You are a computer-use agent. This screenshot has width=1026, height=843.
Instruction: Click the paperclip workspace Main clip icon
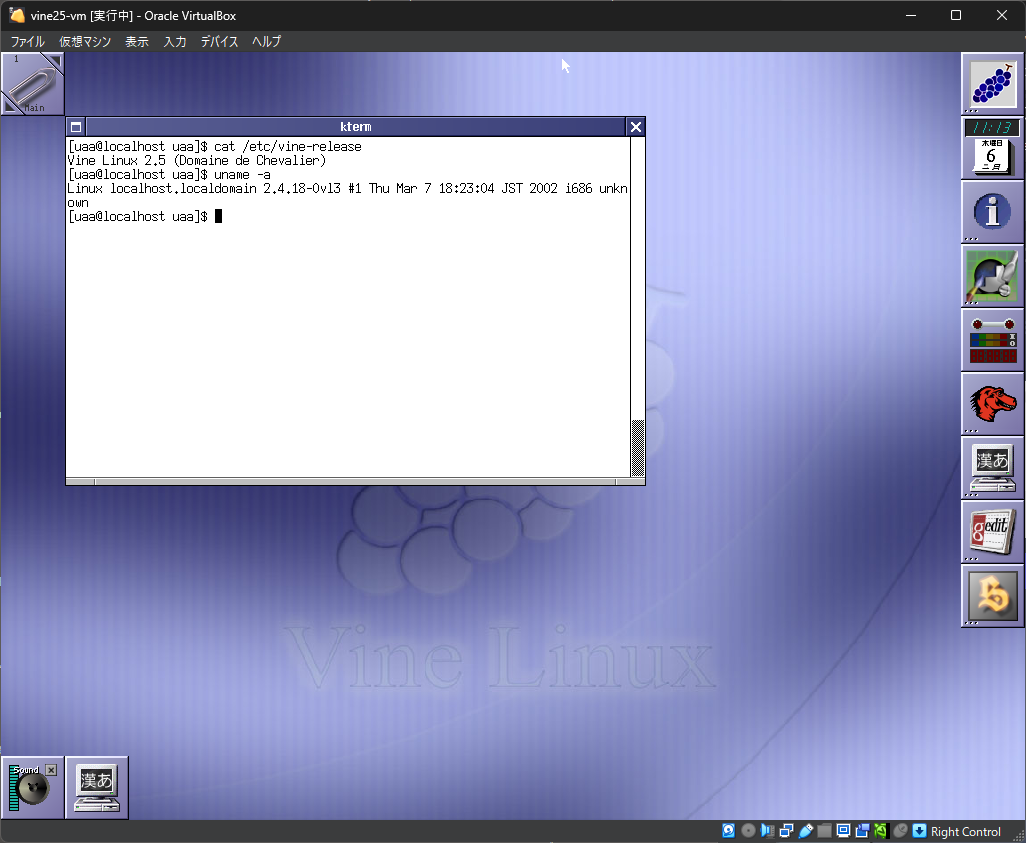[32, 84]
